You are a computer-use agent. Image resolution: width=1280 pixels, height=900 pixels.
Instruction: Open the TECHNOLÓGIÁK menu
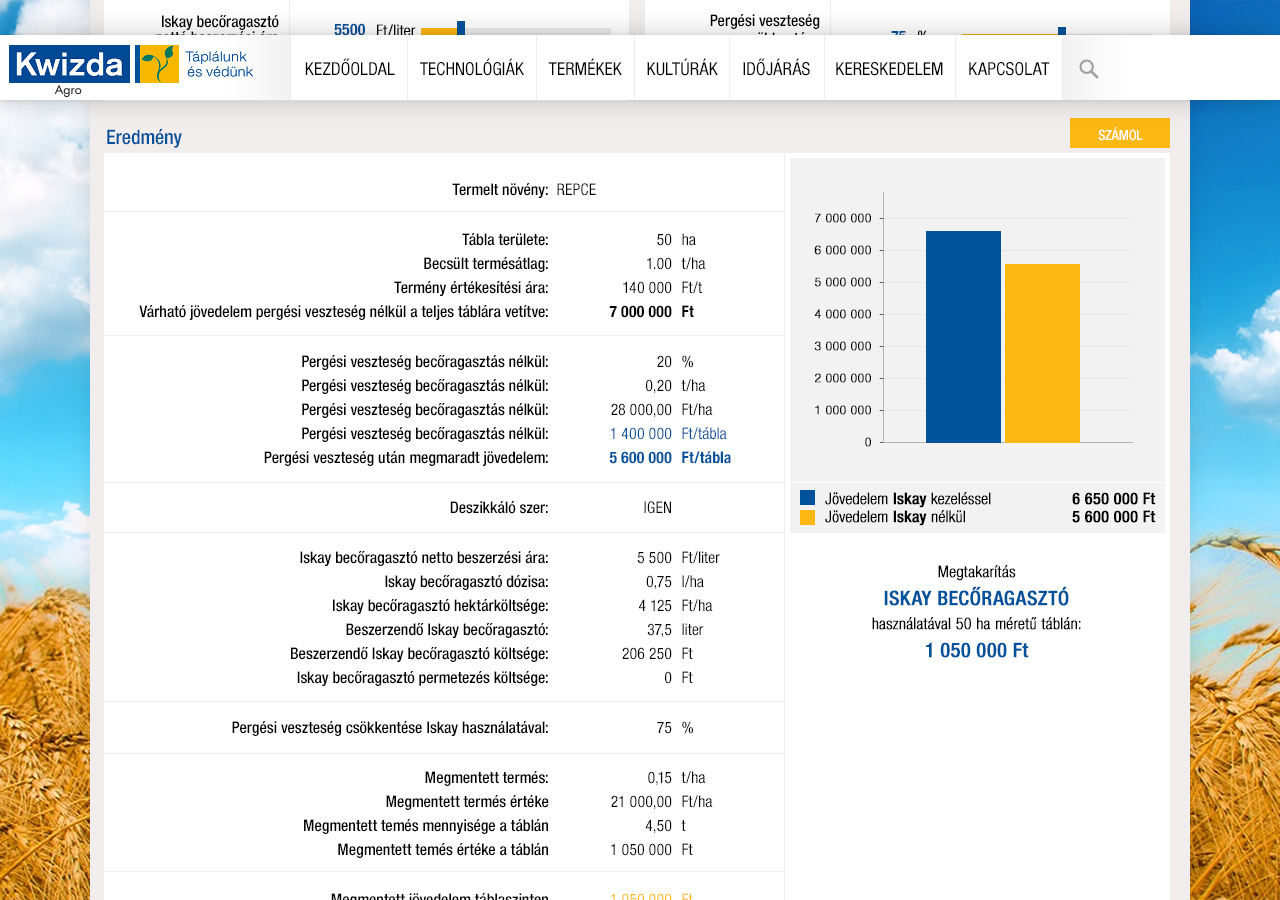pos(472,69)
